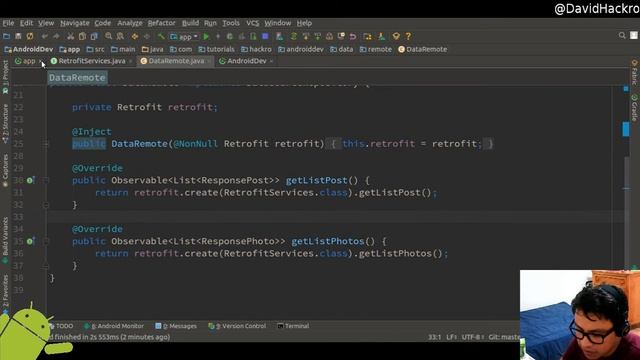Click the remote breadcrumb folder
Viewport: 640px width, 360px height.
pyautogui.click(x=376, y=49)
